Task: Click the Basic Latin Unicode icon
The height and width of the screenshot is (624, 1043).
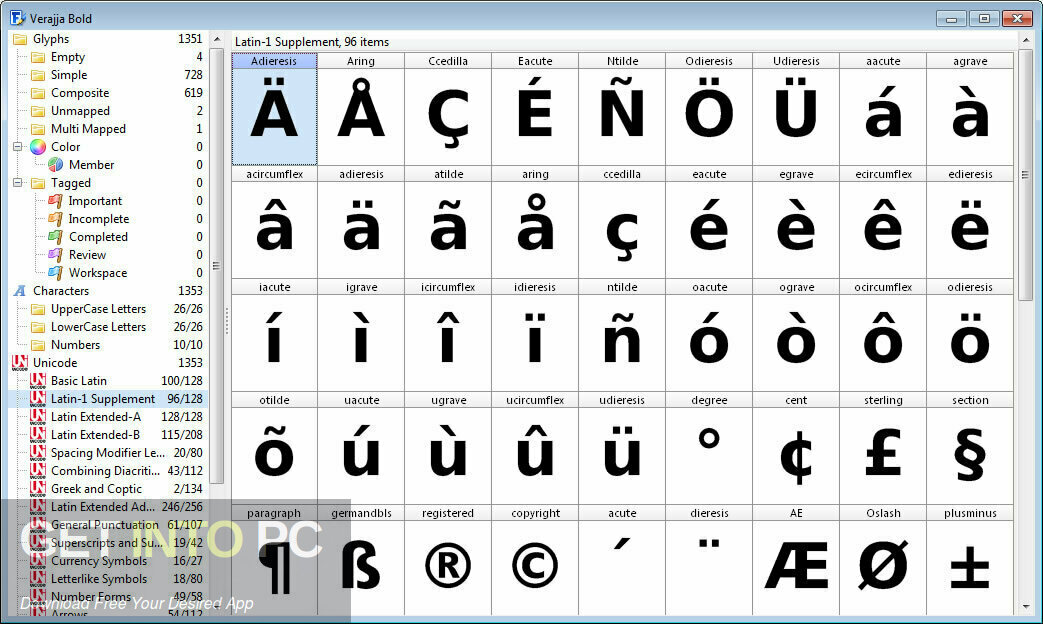Action: click(x=38, y=381)
